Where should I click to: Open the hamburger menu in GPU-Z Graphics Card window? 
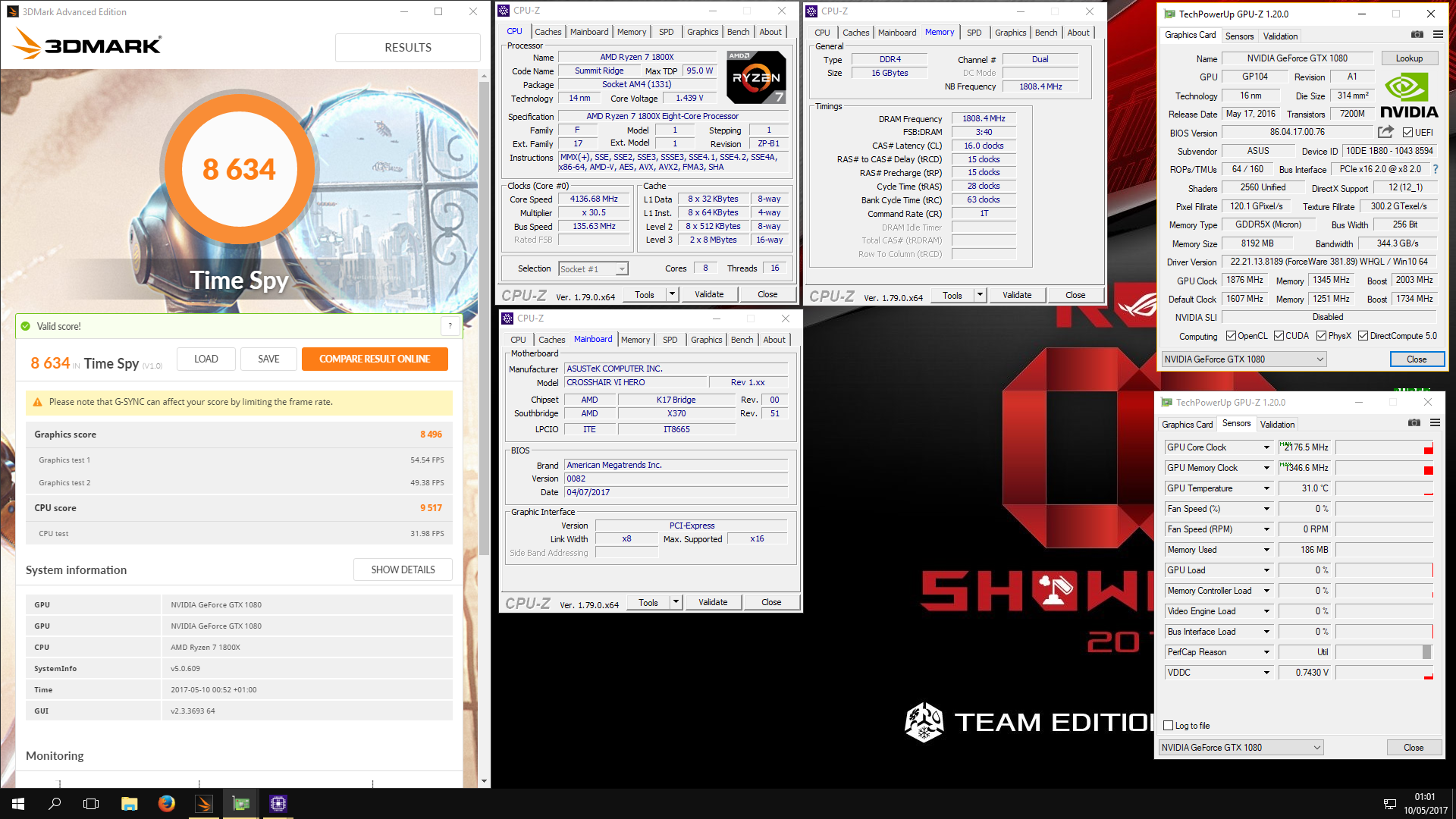tap(1438, 35)
